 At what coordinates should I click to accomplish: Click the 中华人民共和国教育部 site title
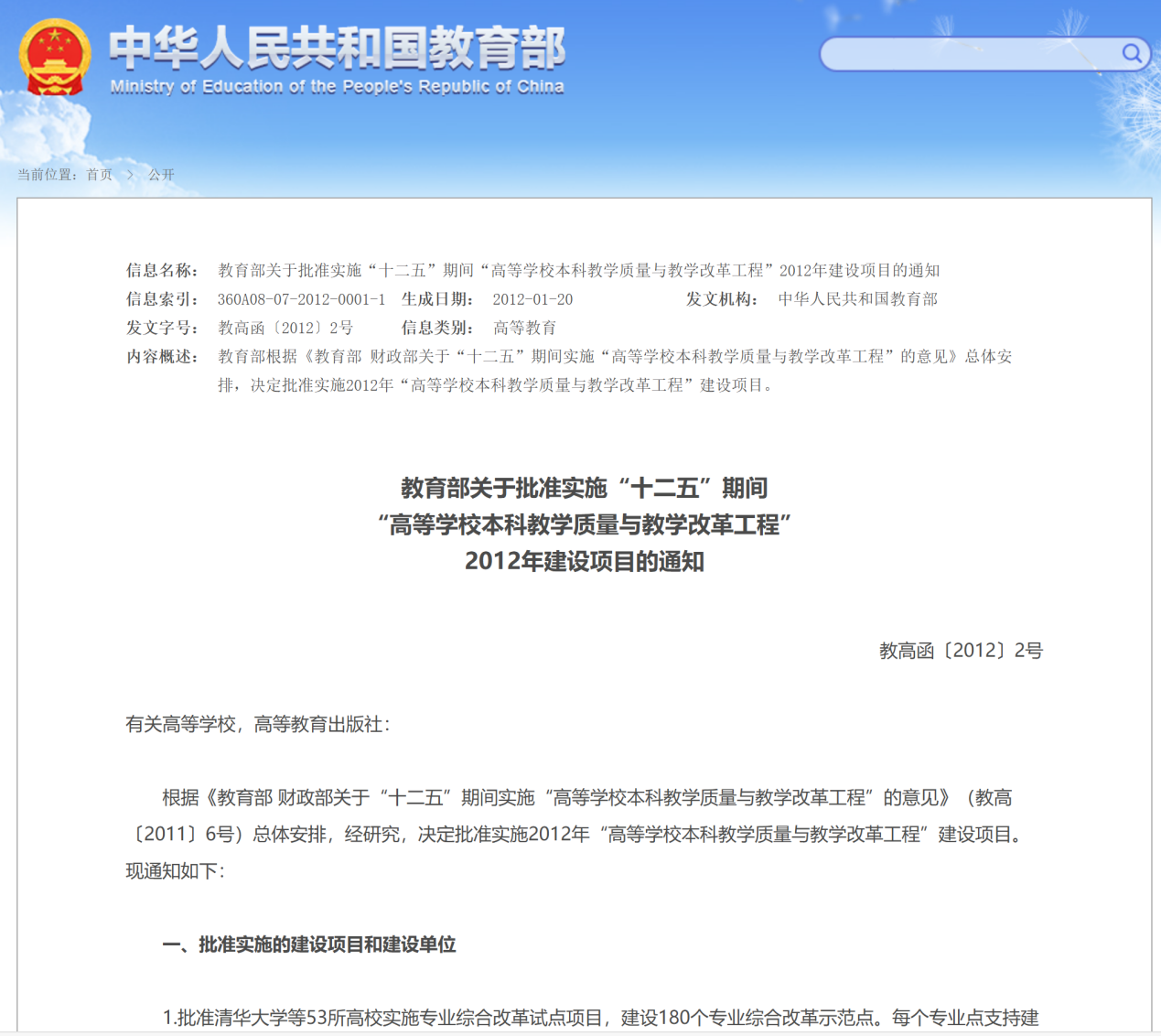point(337,48)
